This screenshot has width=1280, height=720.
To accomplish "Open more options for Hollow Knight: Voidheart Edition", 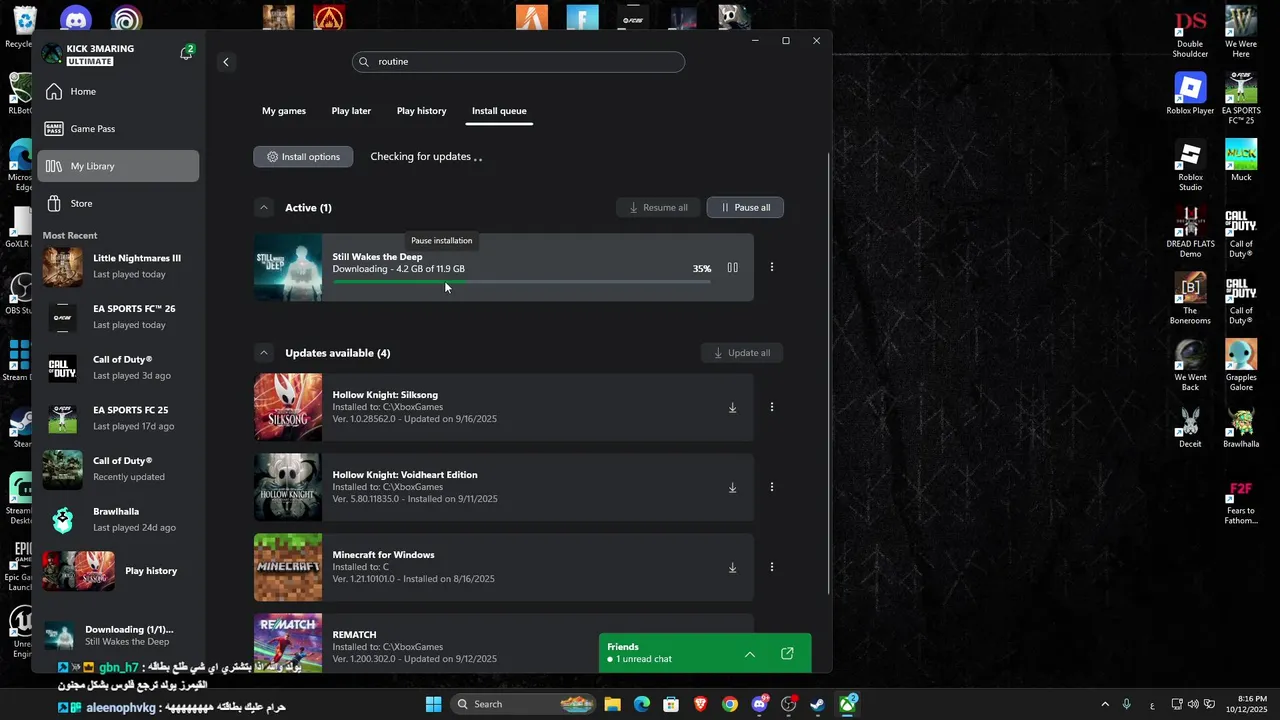I will [771, 487].
